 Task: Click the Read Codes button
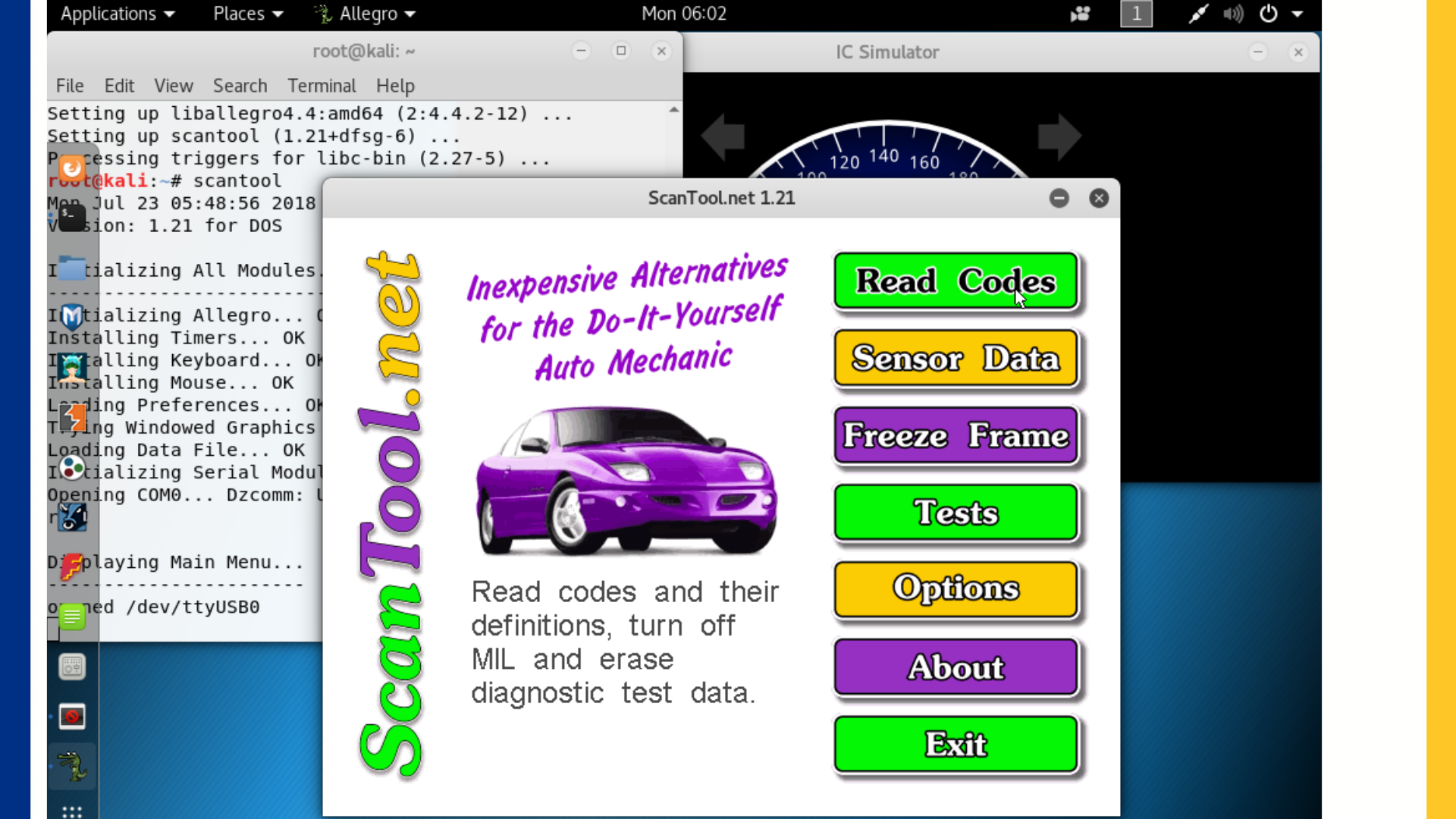(x=955, y=281)
